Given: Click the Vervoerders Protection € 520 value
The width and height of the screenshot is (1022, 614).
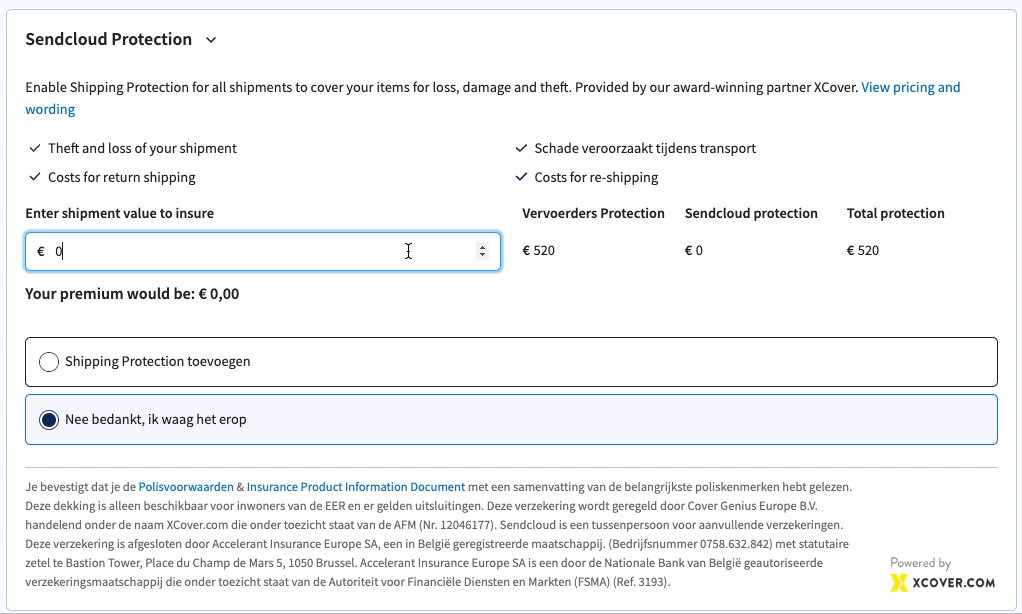Looking at the screenshot, I should tap(538, 250).
